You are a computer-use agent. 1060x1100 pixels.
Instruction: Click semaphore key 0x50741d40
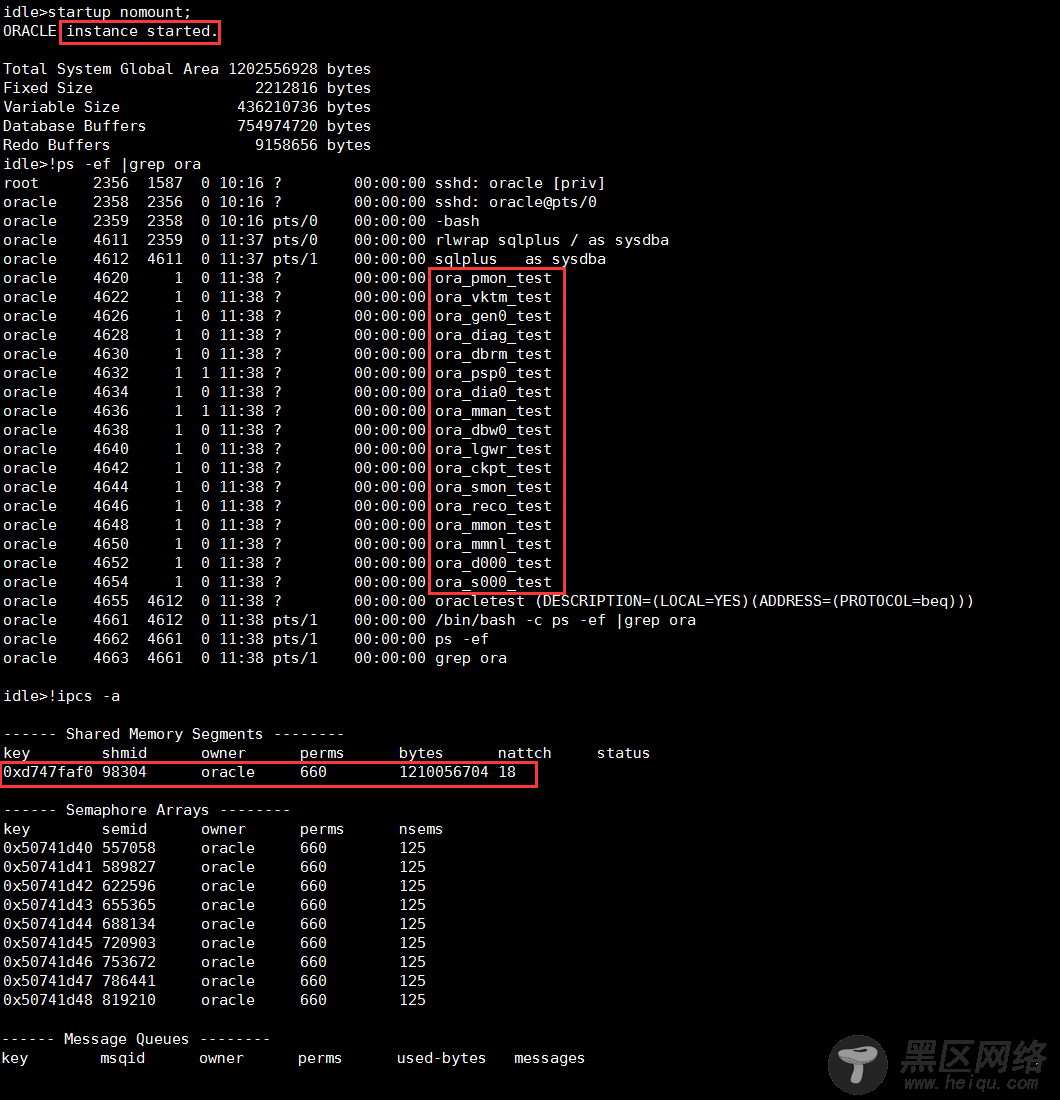pyautogui.click(x=48, y=847)
